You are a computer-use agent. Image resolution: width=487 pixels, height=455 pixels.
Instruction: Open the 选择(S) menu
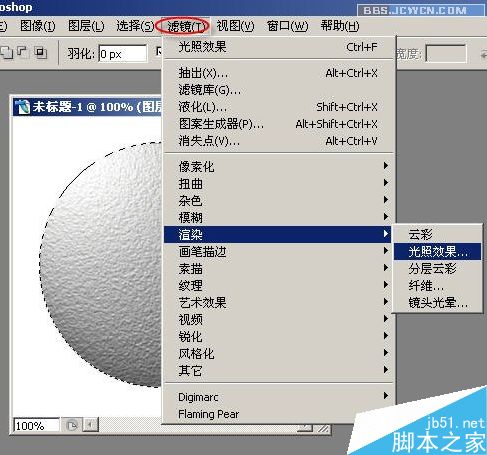coord(135,26)
